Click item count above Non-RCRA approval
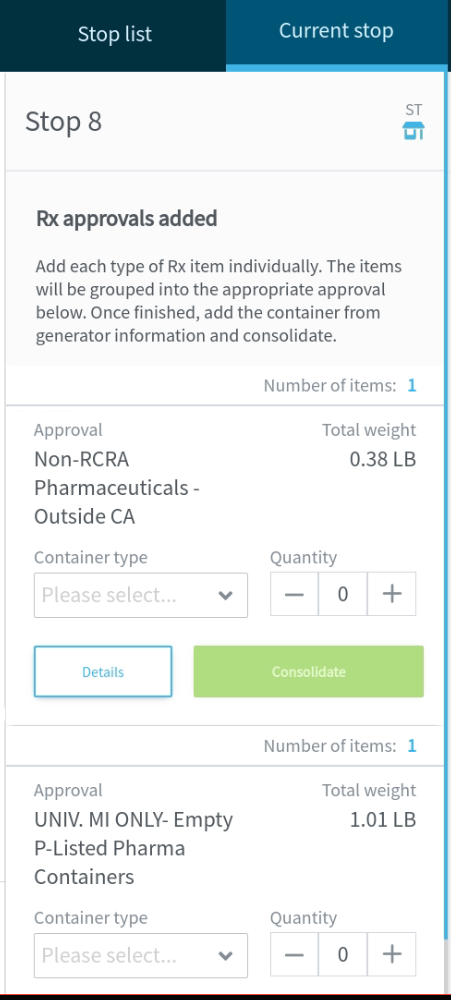The height and width of the screenshot is (1000, 451). tap(412, 386)
